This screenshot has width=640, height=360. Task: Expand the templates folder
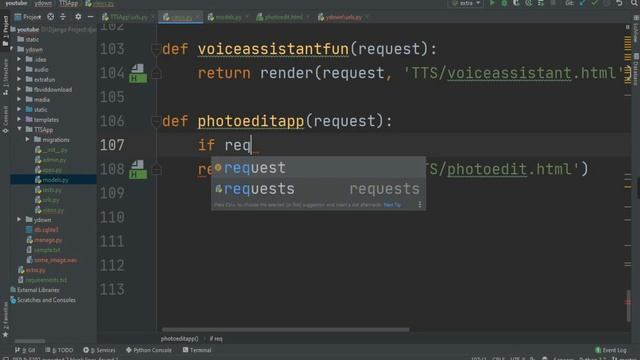point(19,120)
